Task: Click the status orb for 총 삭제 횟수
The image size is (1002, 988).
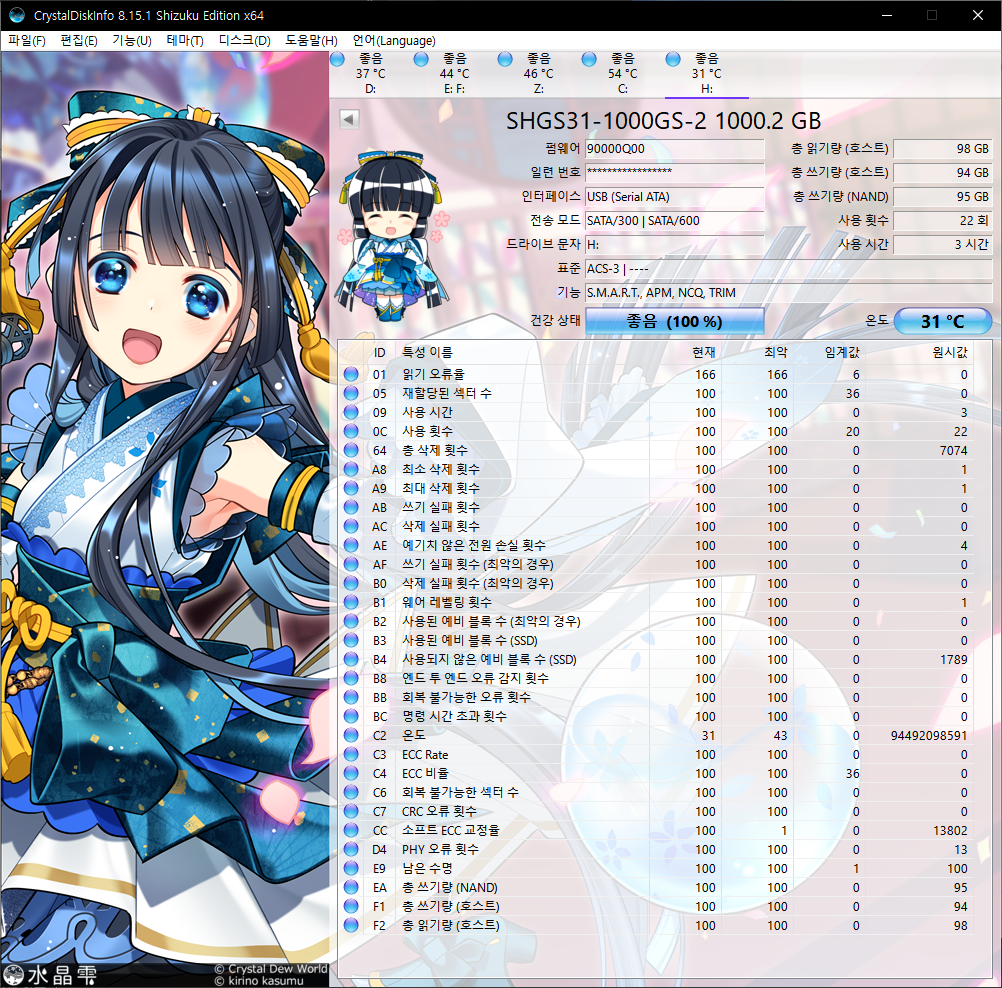Action: (x=351, y=451)
